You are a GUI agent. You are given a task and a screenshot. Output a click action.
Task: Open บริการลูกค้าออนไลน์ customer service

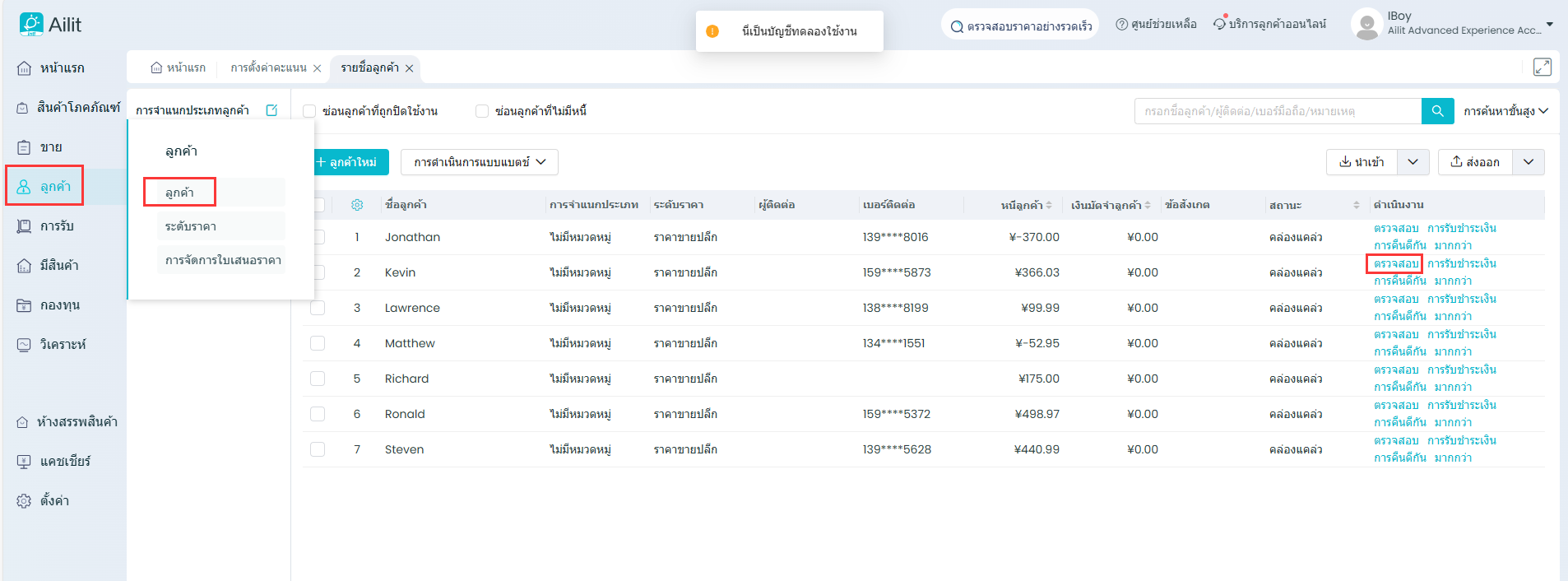tap(1269, 25)
